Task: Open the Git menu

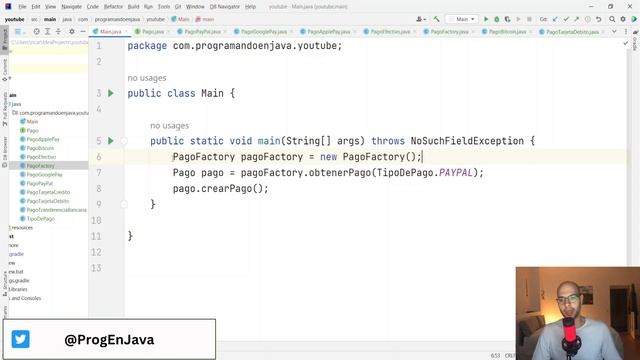Action: pos(178,7)
